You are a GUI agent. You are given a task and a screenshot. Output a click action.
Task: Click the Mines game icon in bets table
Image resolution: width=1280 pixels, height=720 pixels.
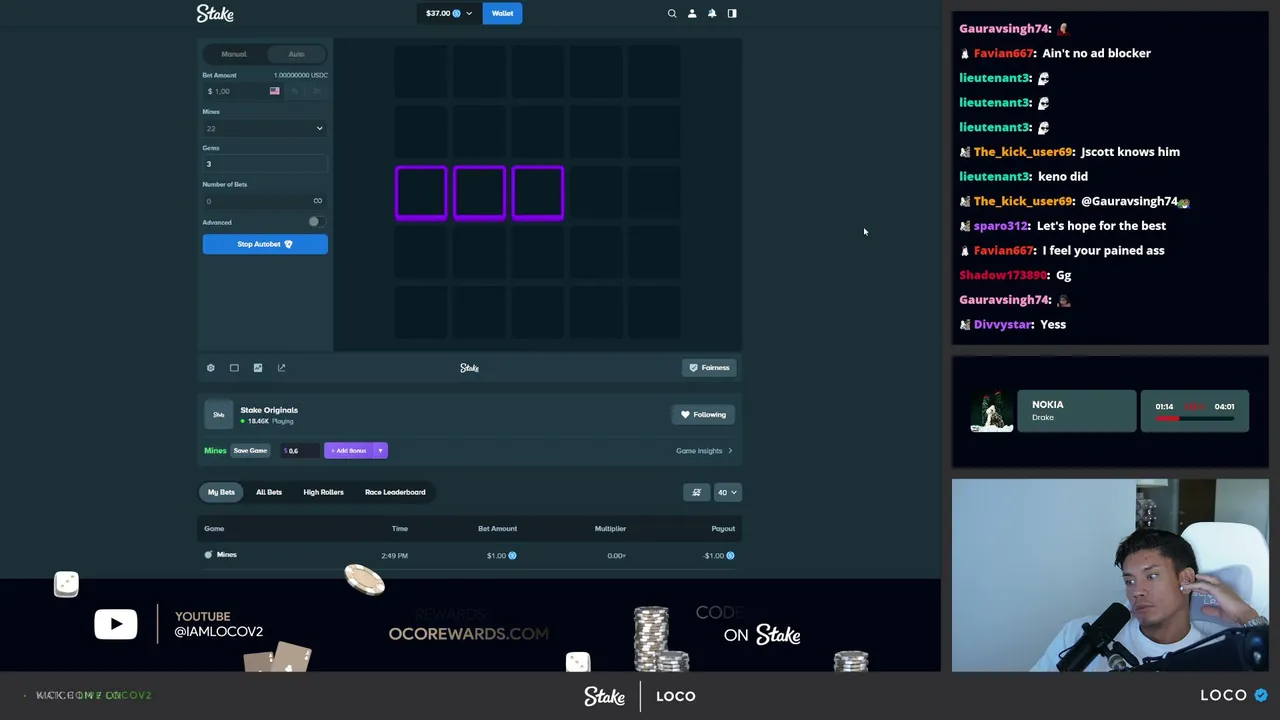208,555
